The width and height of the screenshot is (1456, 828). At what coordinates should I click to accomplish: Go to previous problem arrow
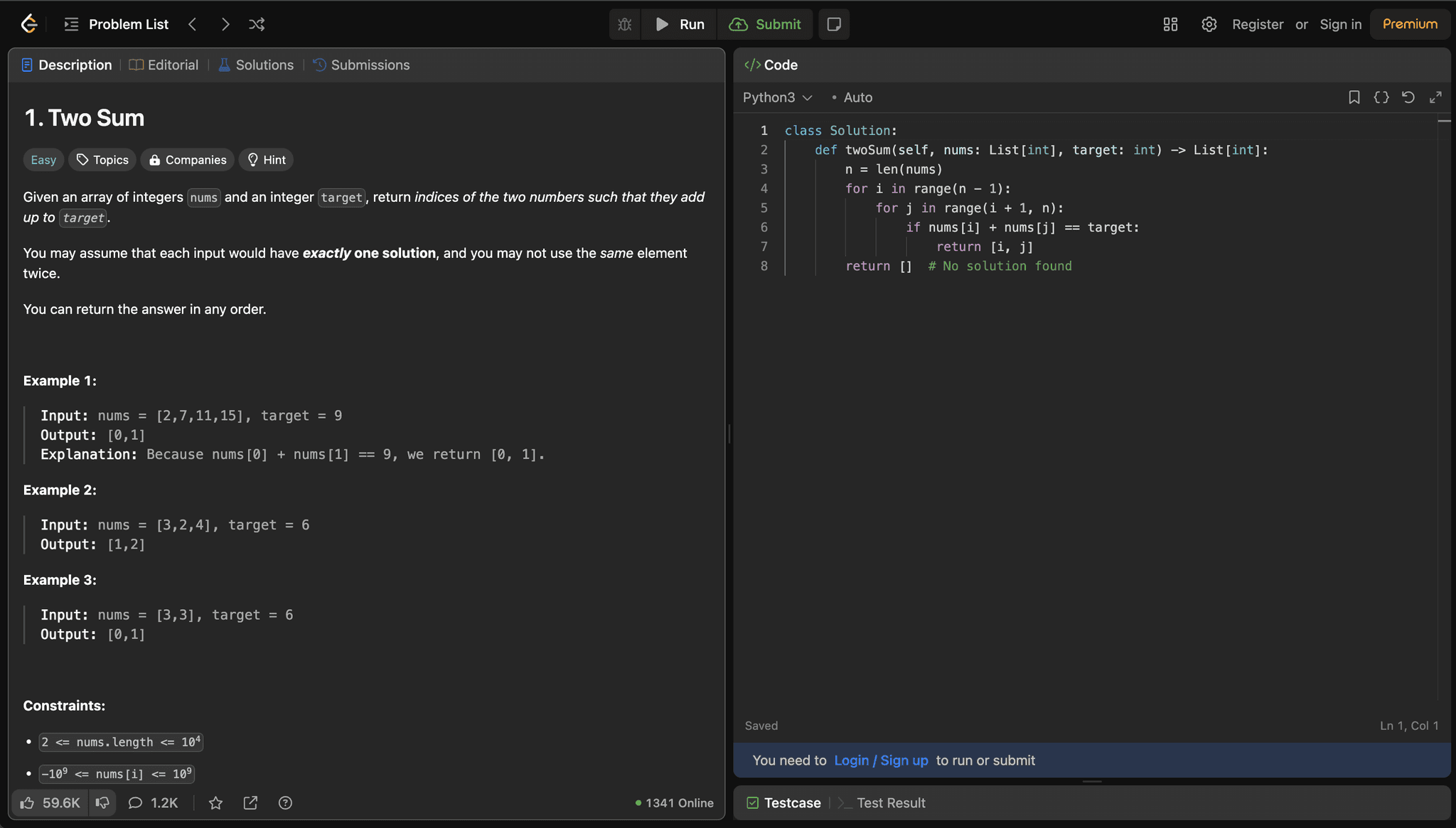pos(192,24)
